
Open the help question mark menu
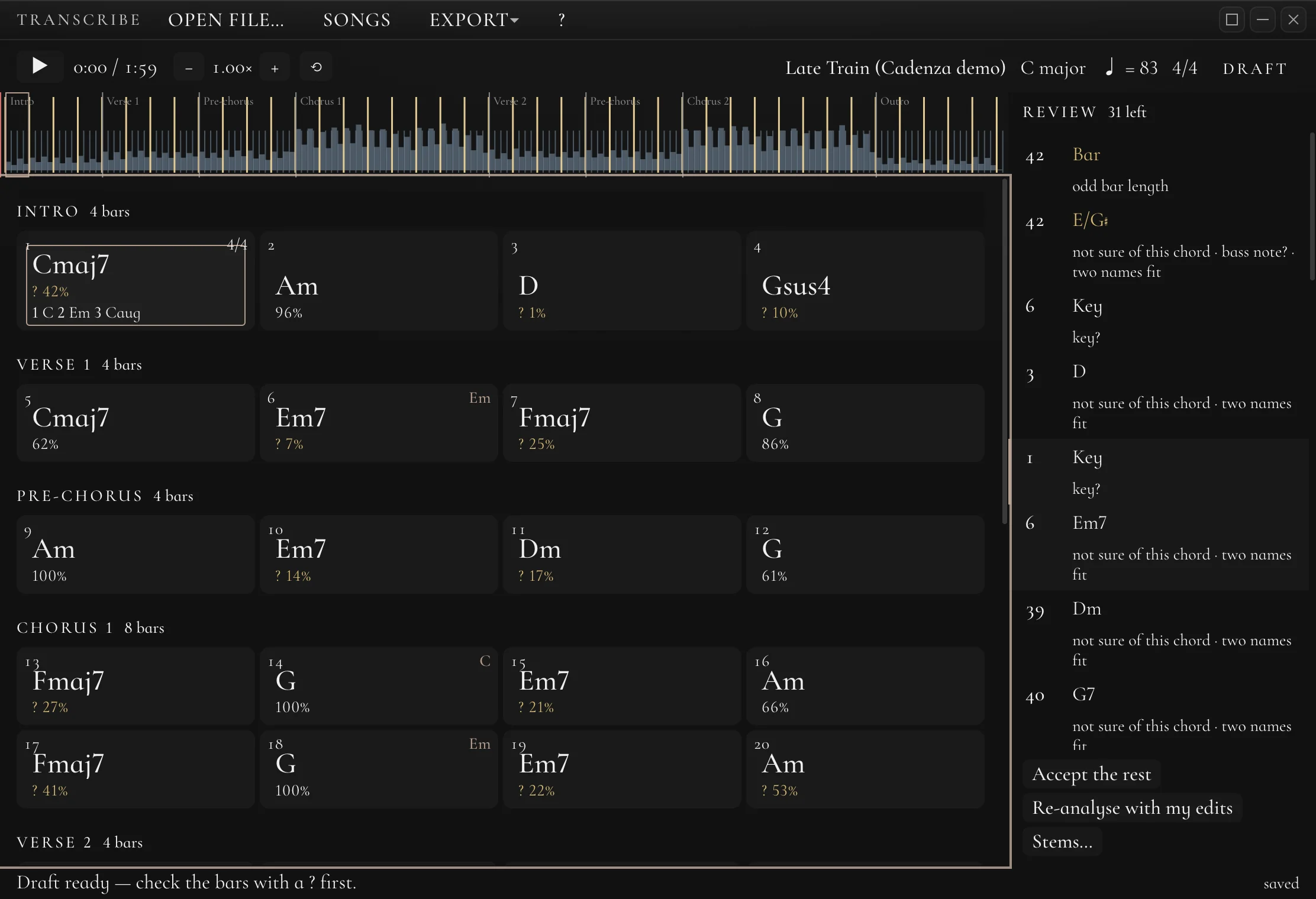[562, 20]
